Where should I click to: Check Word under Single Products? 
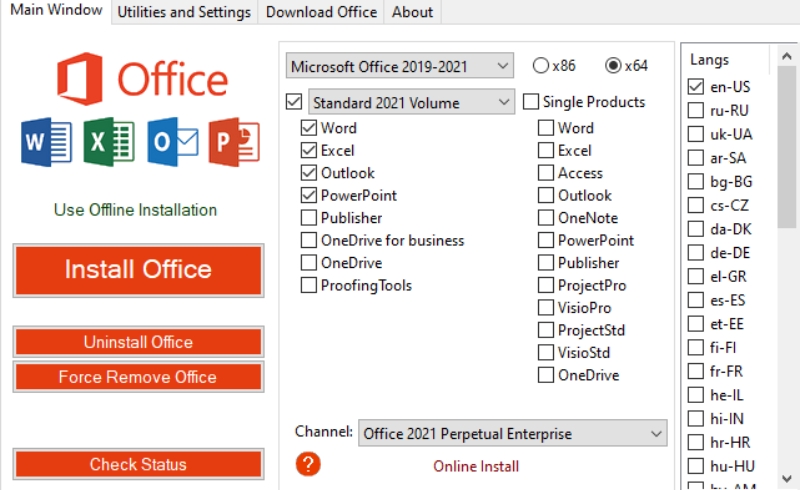[x=546, y=128]
